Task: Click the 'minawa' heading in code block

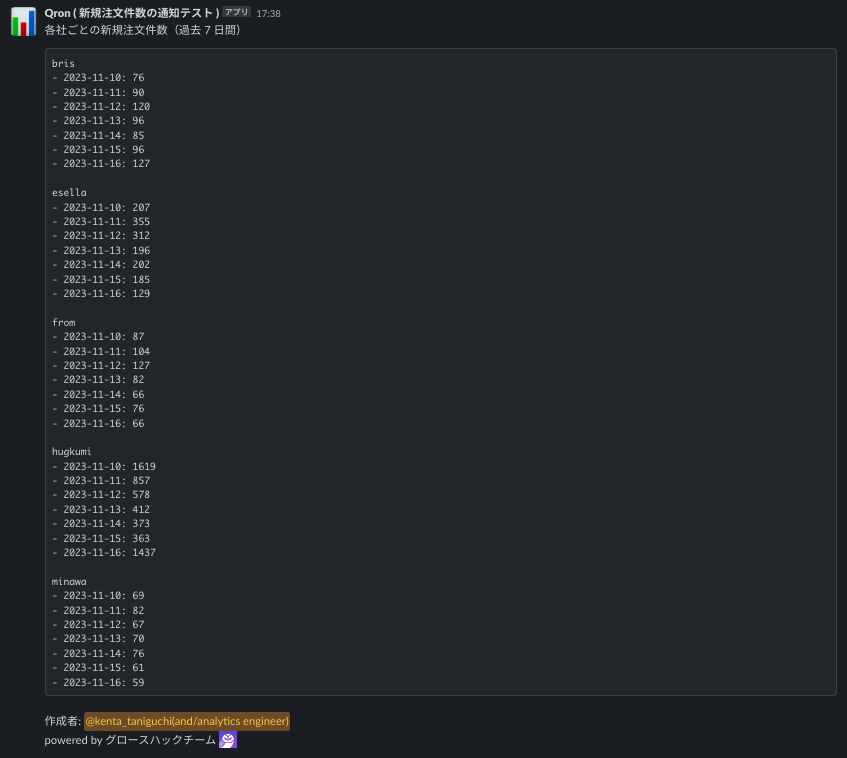Action: [69, 582]
